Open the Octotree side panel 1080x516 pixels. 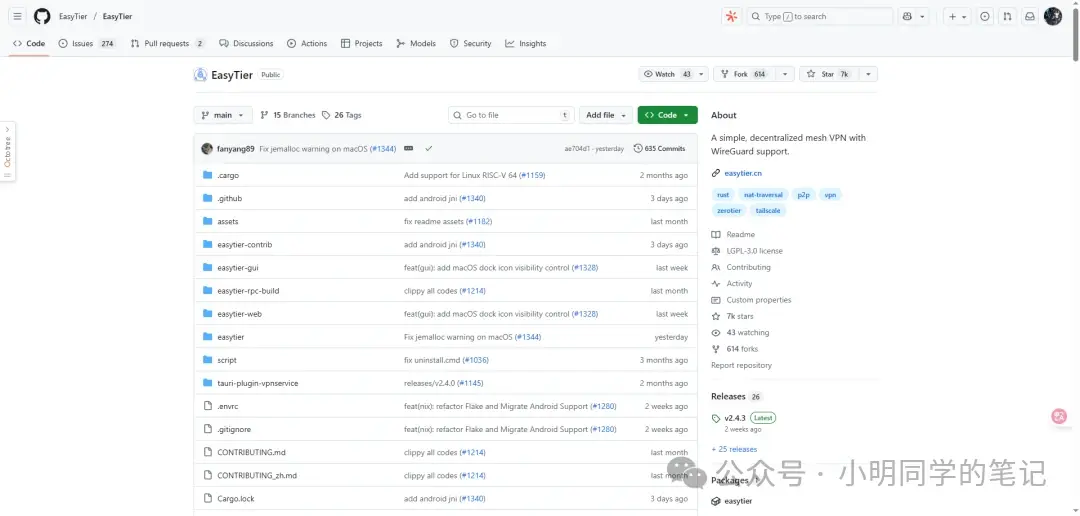(8, 152)
